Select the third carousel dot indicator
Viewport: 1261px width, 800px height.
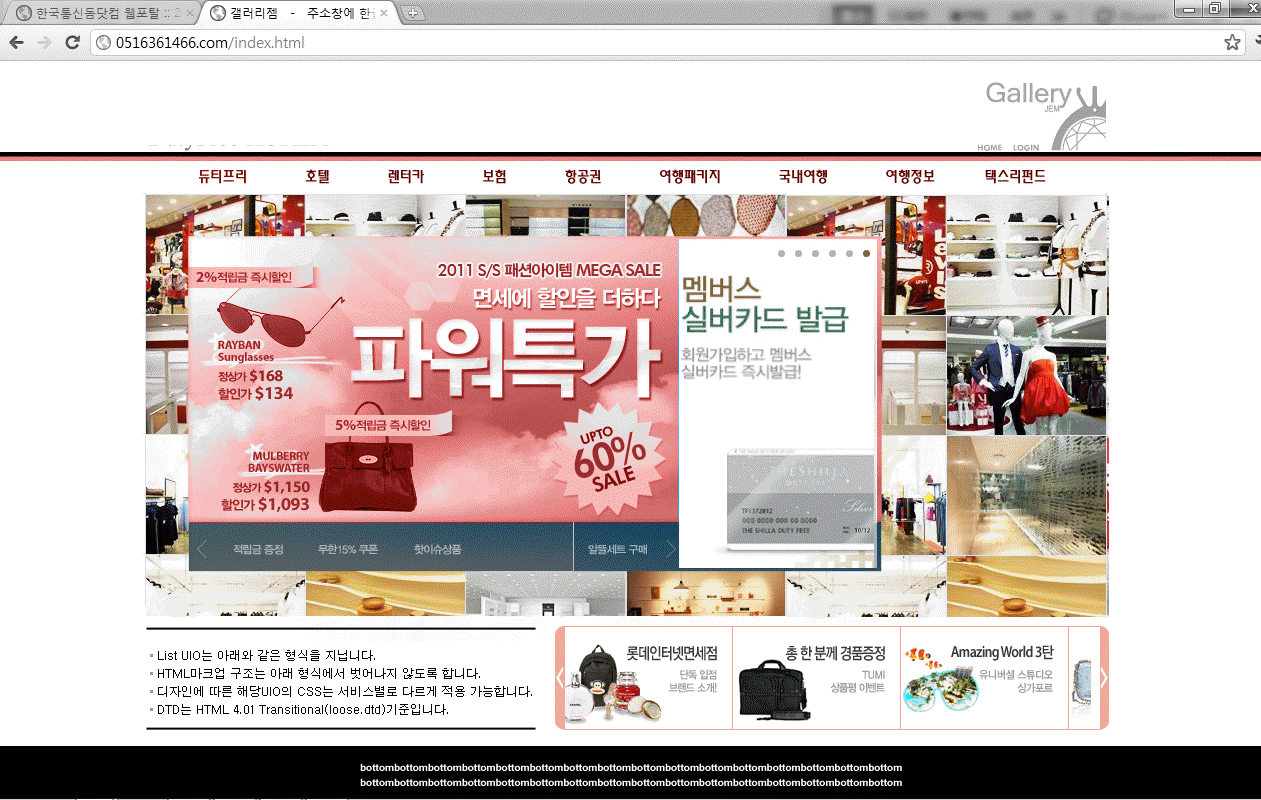point(815,254)
